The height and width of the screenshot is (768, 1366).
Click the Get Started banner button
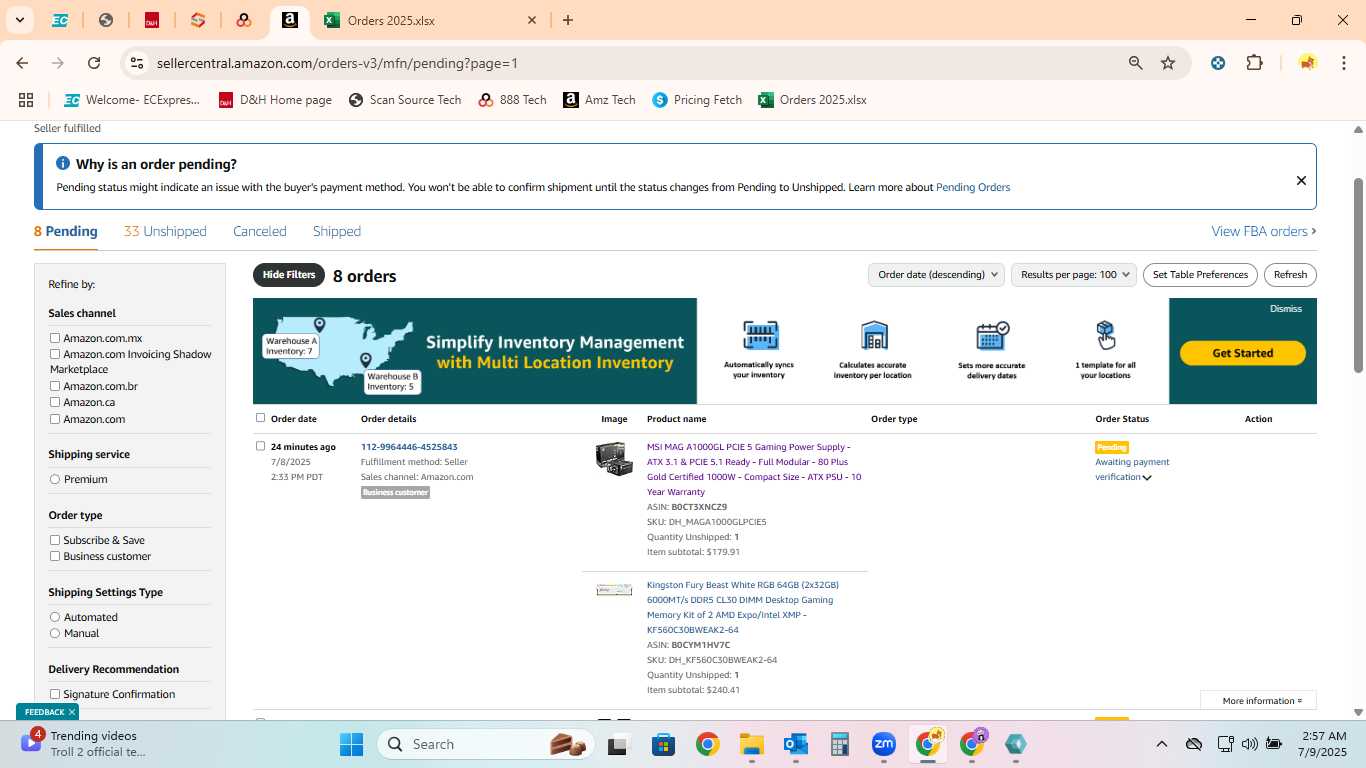(x=1243, y=353)
